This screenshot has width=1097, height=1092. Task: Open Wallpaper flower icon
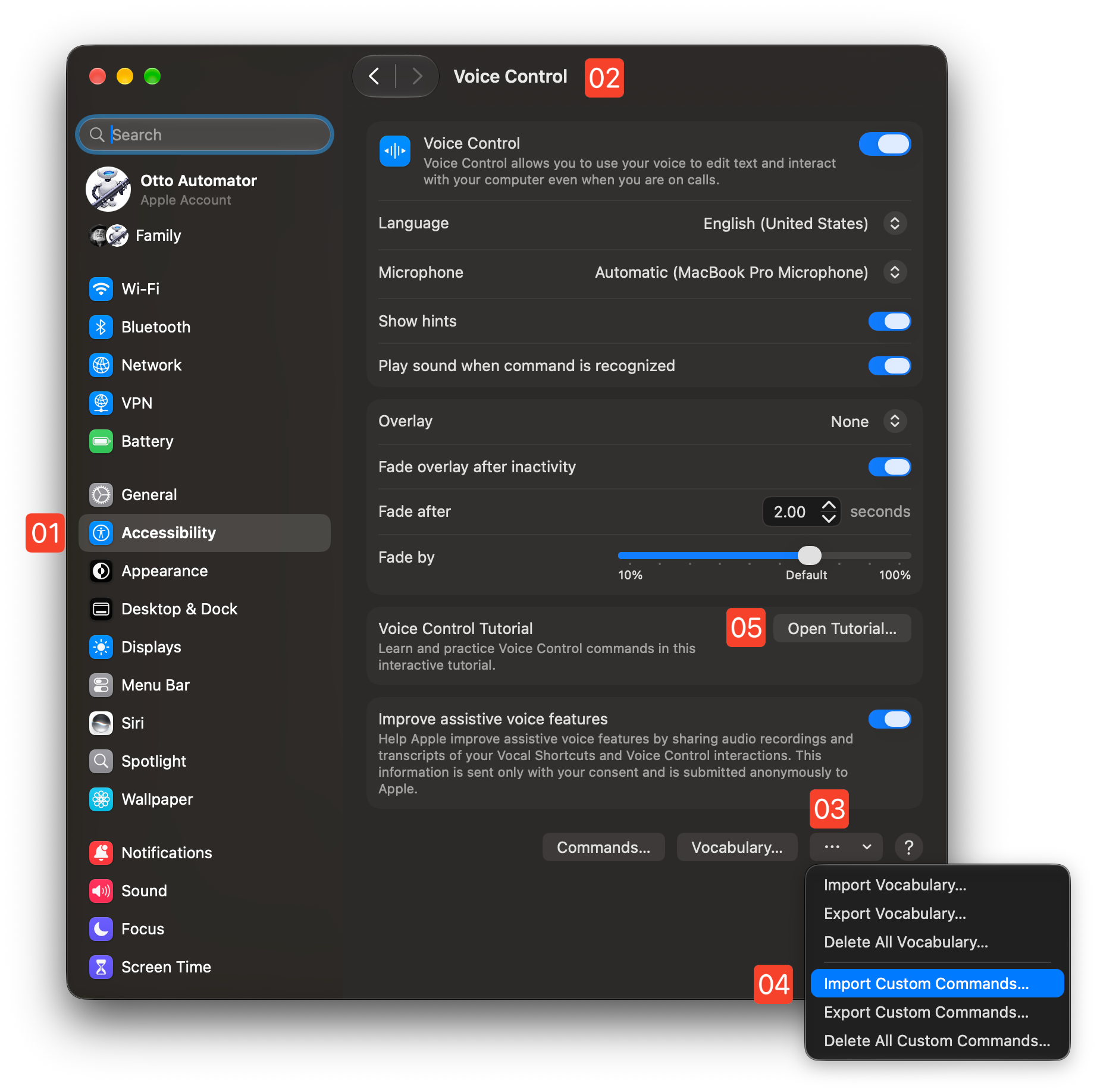tap(101, 799)
